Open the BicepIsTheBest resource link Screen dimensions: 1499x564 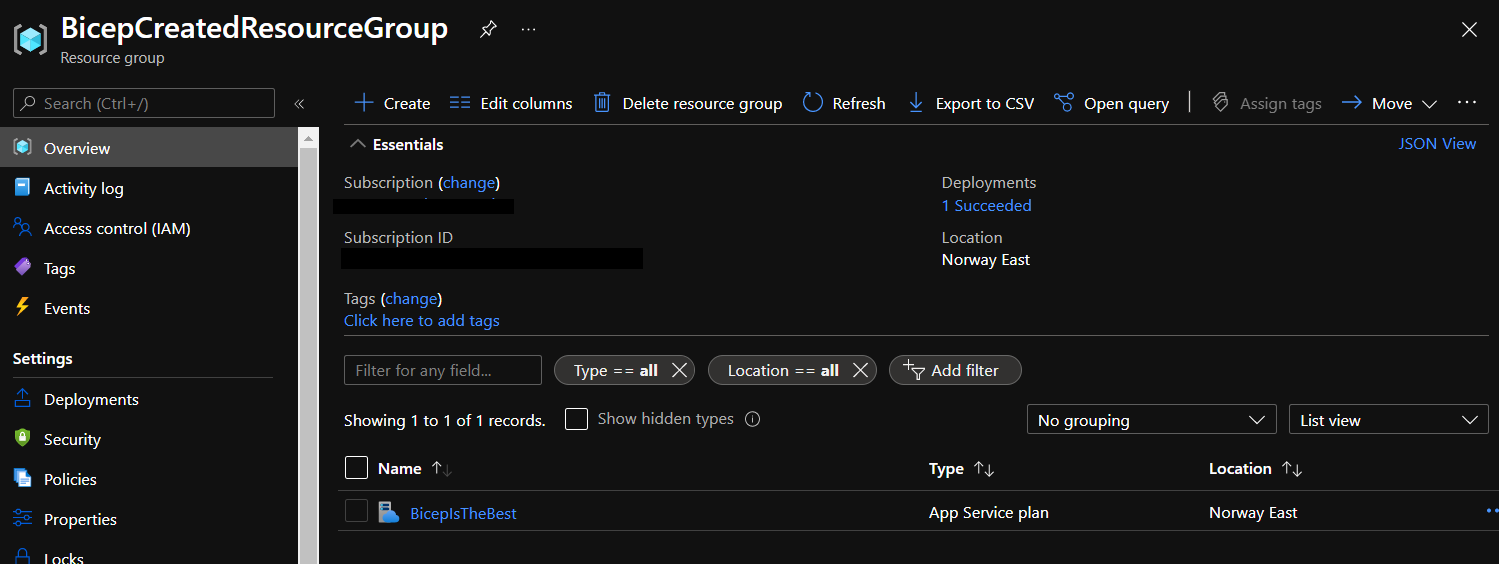463,514
